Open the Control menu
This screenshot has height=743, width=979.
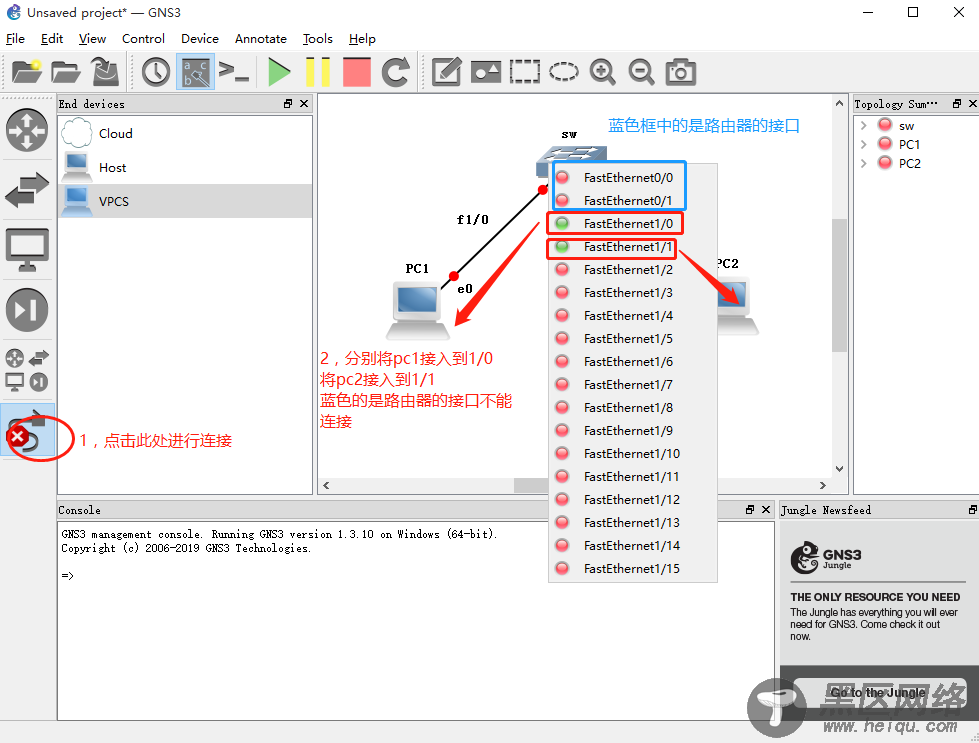tap(143, 39)
